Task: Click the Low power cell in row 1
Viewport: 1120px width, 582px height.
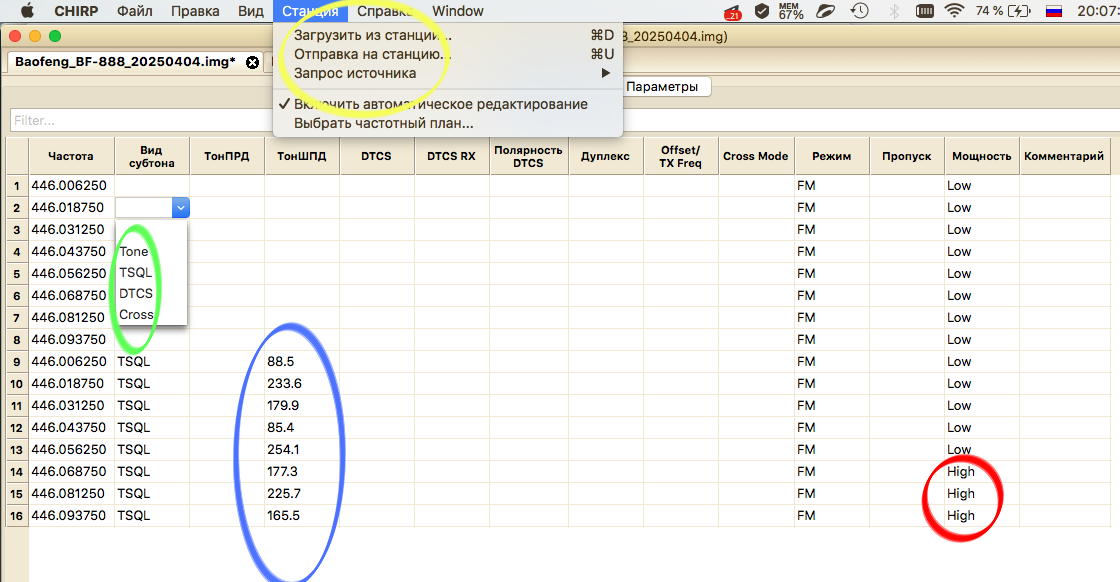Action: 981,186
